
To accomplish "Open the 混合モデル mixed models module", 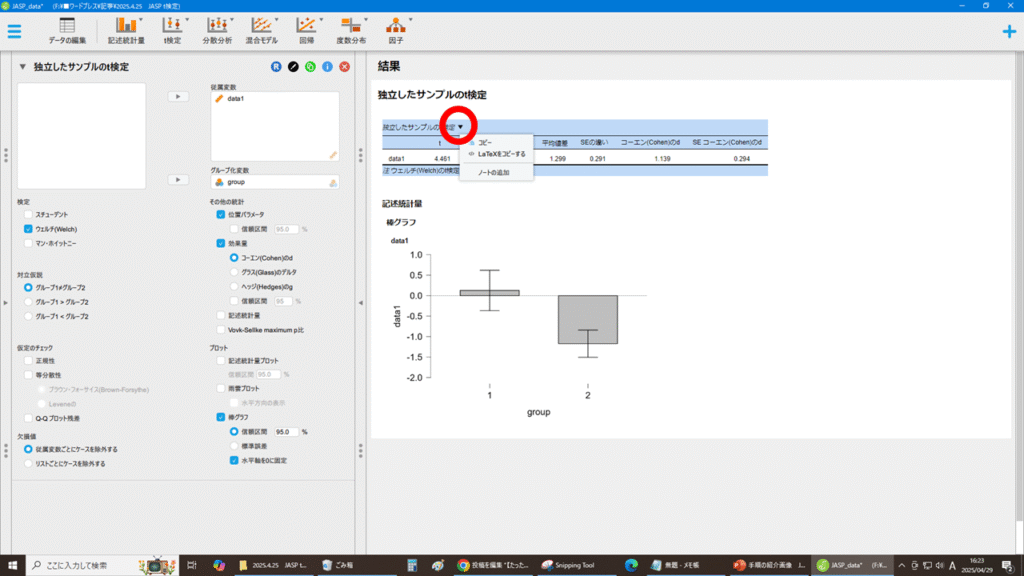I will (x=261, y=31).
